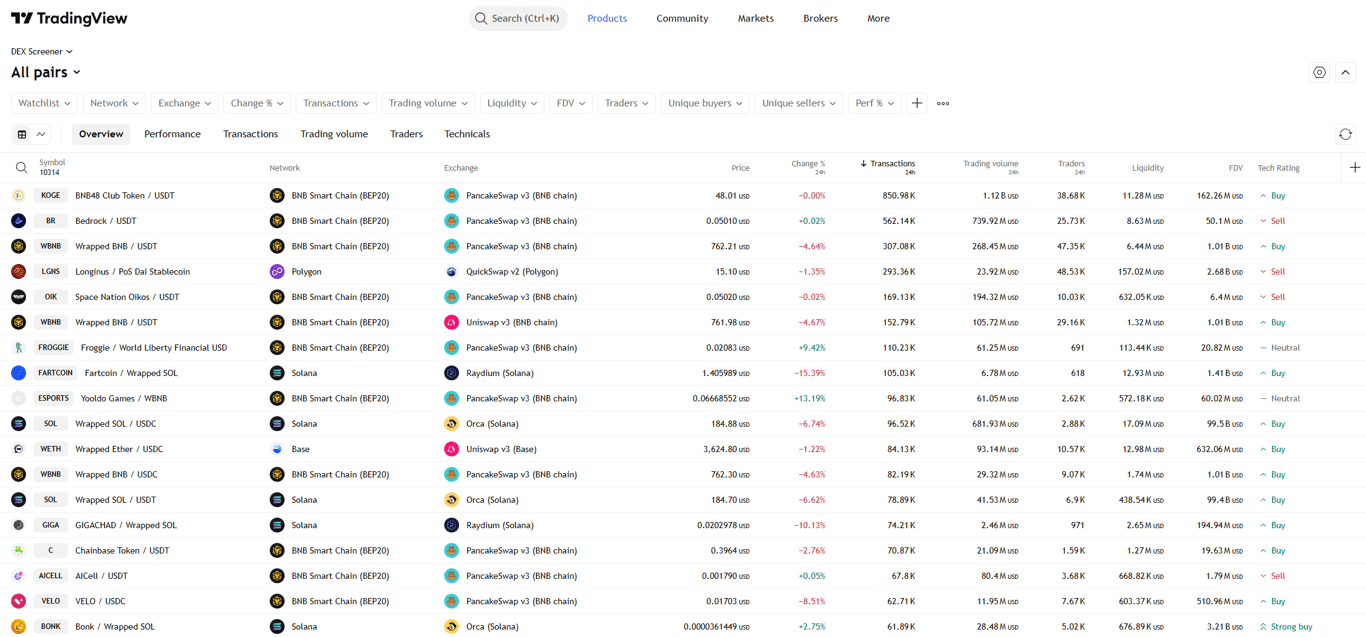The height and width of the screenshot is (637, 1366).
Task: Open the Exchange filter dropdown
Action: (x=184, y=103)
